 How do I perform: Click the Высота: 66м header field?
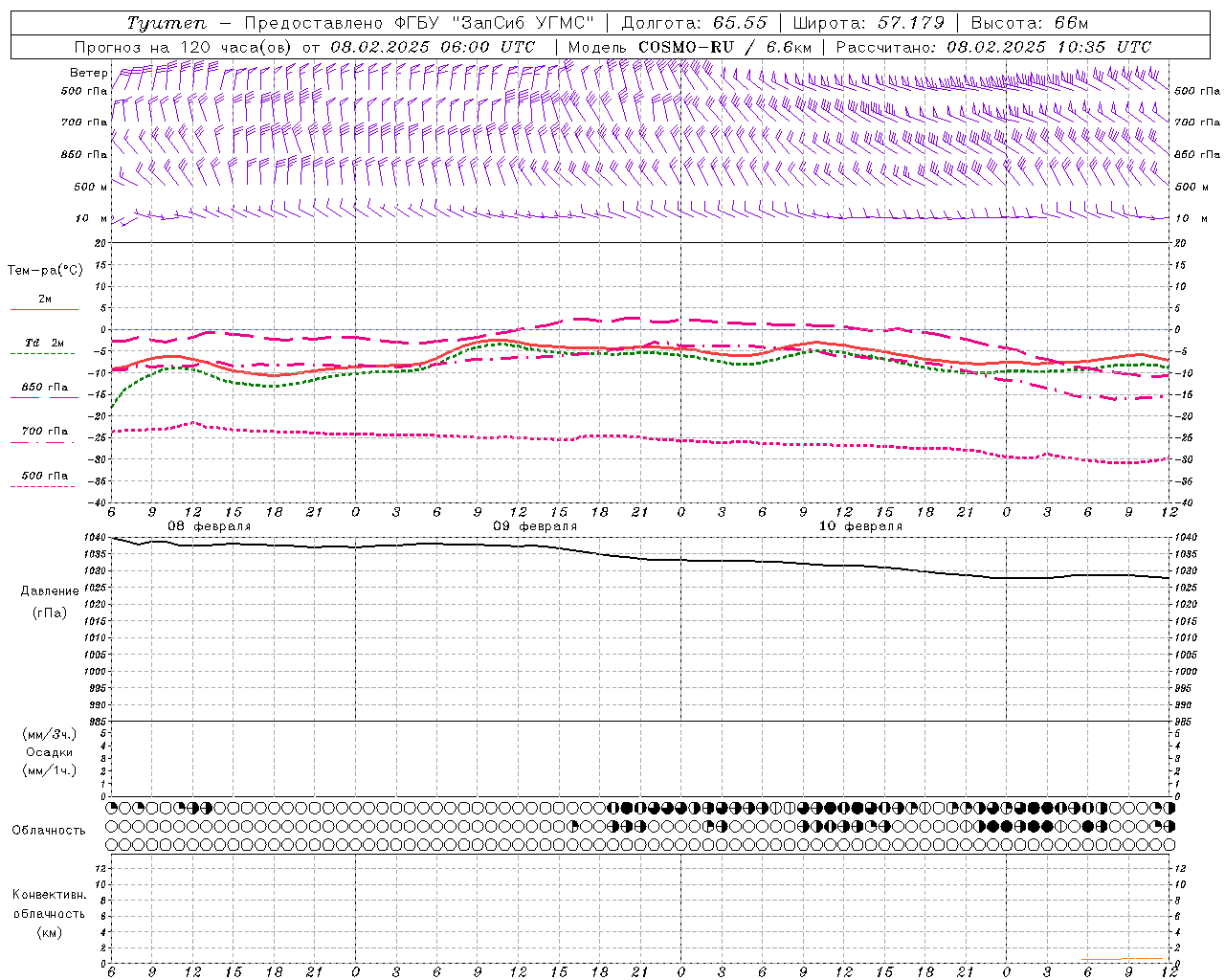tap(1030, 23)
